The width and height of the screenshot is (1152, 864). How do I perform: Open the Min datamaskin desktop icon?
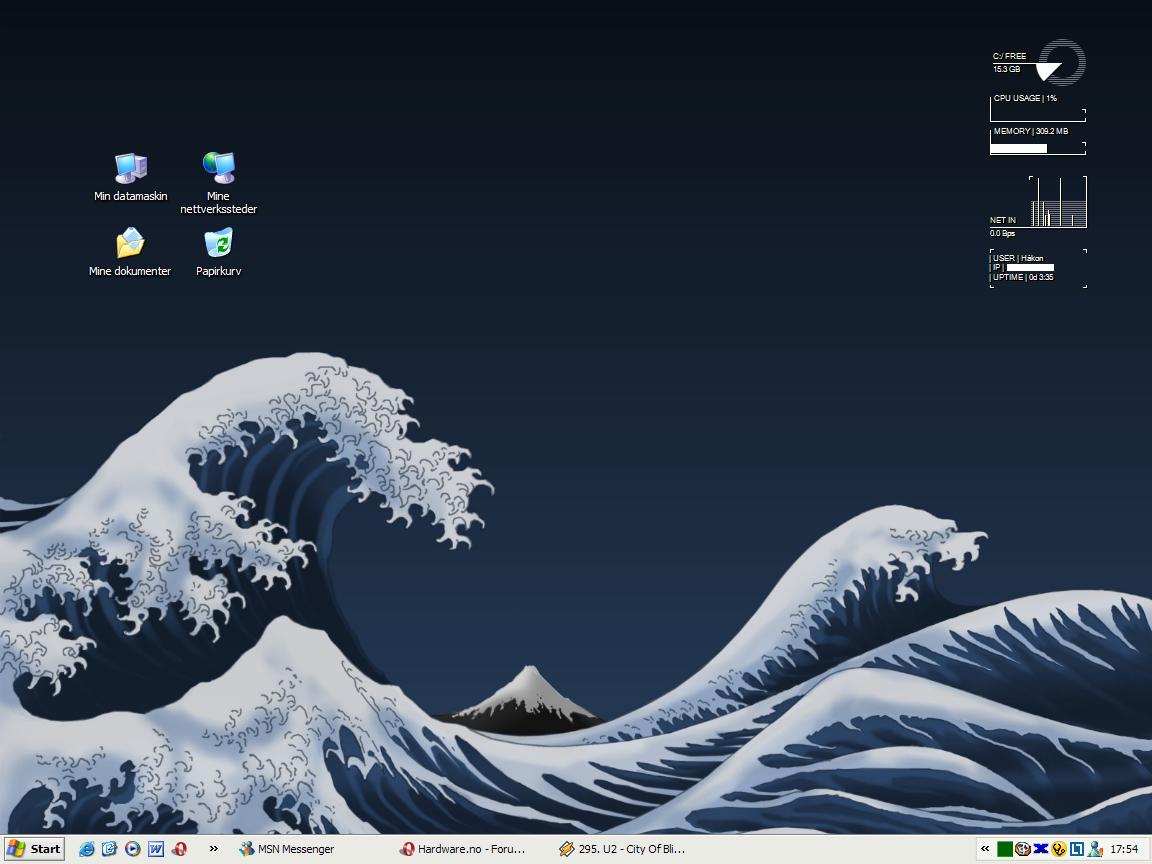pyautogui.click(x=131, y=176)
